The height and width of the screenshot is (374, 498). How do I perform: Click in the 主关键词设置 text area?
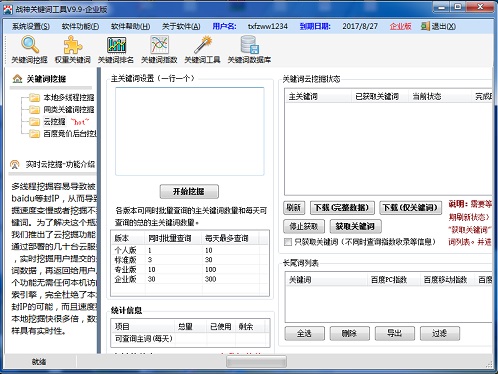pyautogui.click(x=190, y=131)
